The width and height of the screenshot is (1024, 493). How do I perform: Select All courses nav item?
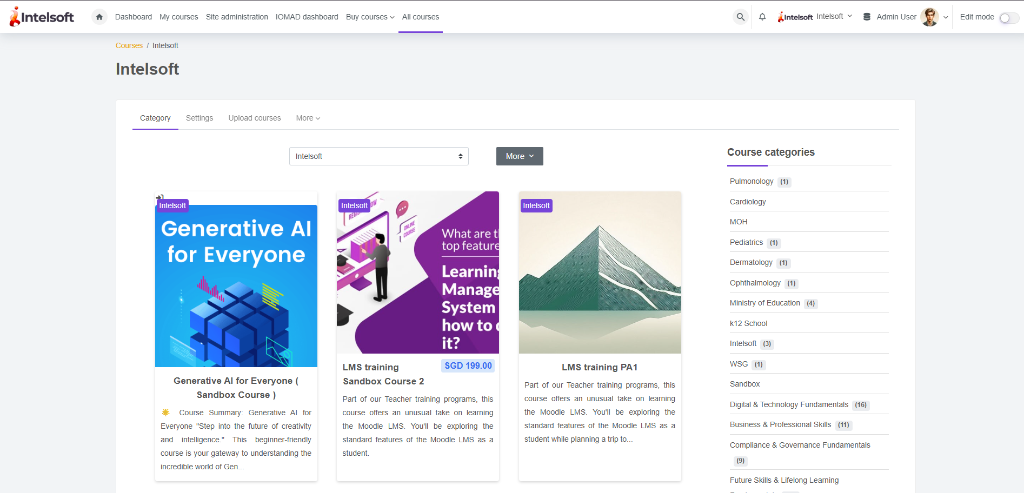click(x=421, y=17)
